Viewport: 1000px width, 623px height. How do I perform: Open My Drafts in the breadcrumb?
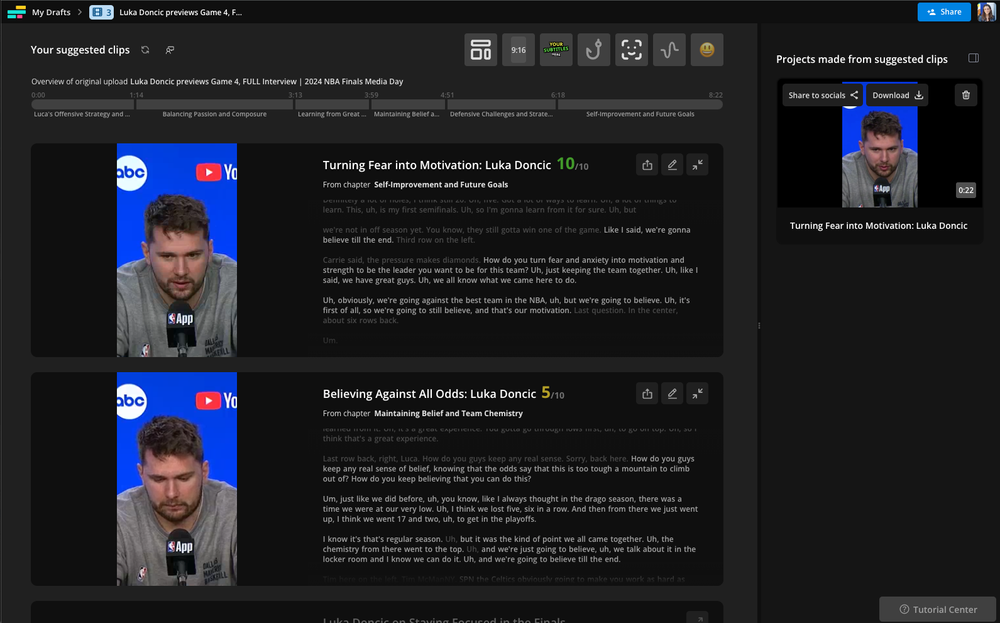(x=50, y=12)
